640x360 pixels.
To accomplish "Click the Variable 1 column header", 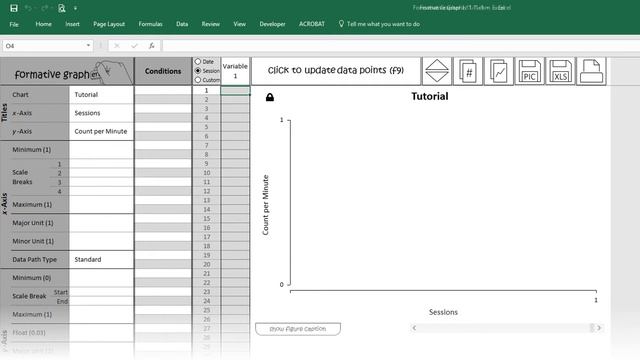I will coord(235,71).
